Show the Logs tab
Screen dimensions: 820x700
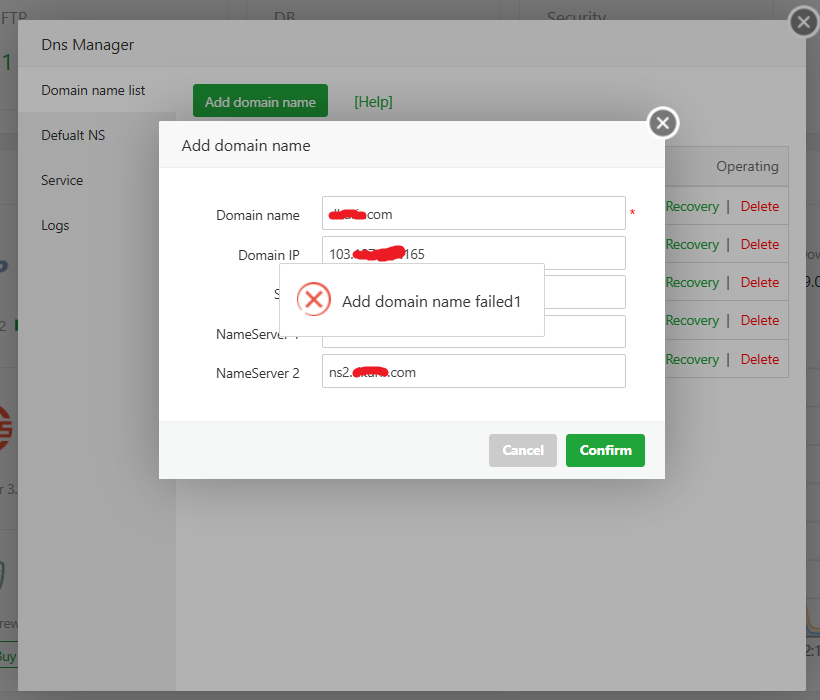[55, 225]
